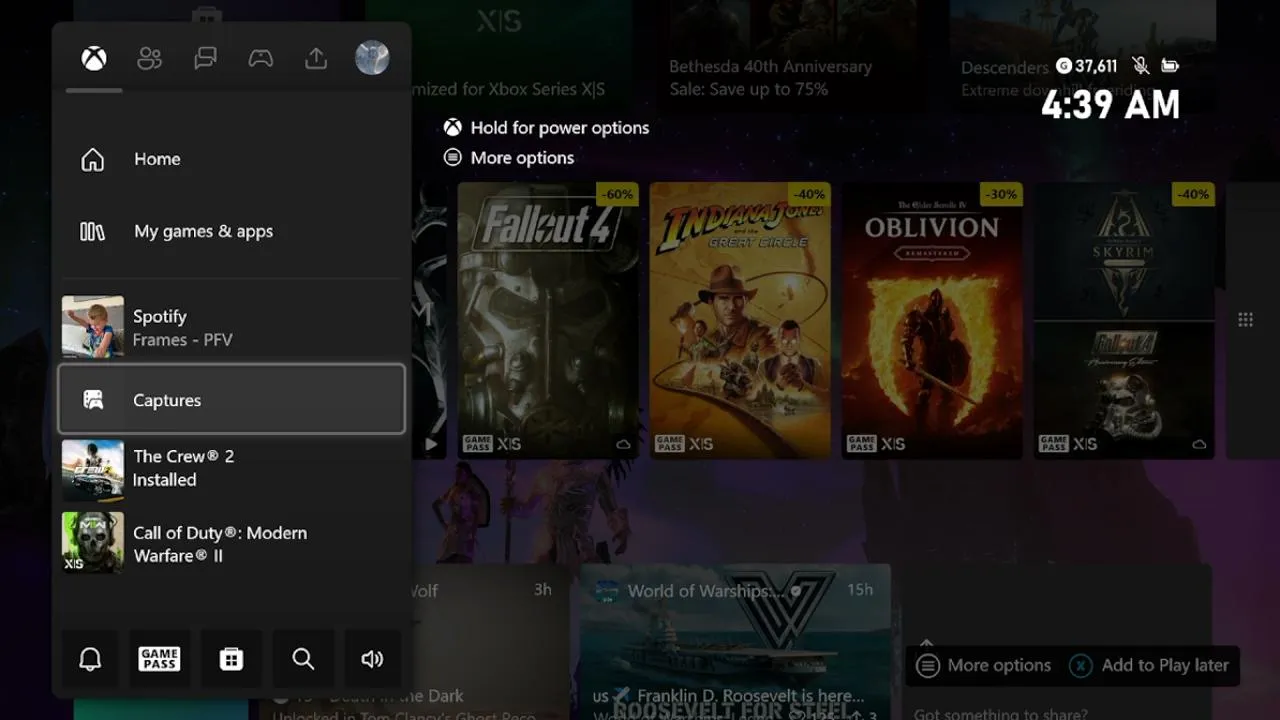Open the search icon
This screenshot has height=720, width=1280.
(303, 659)
